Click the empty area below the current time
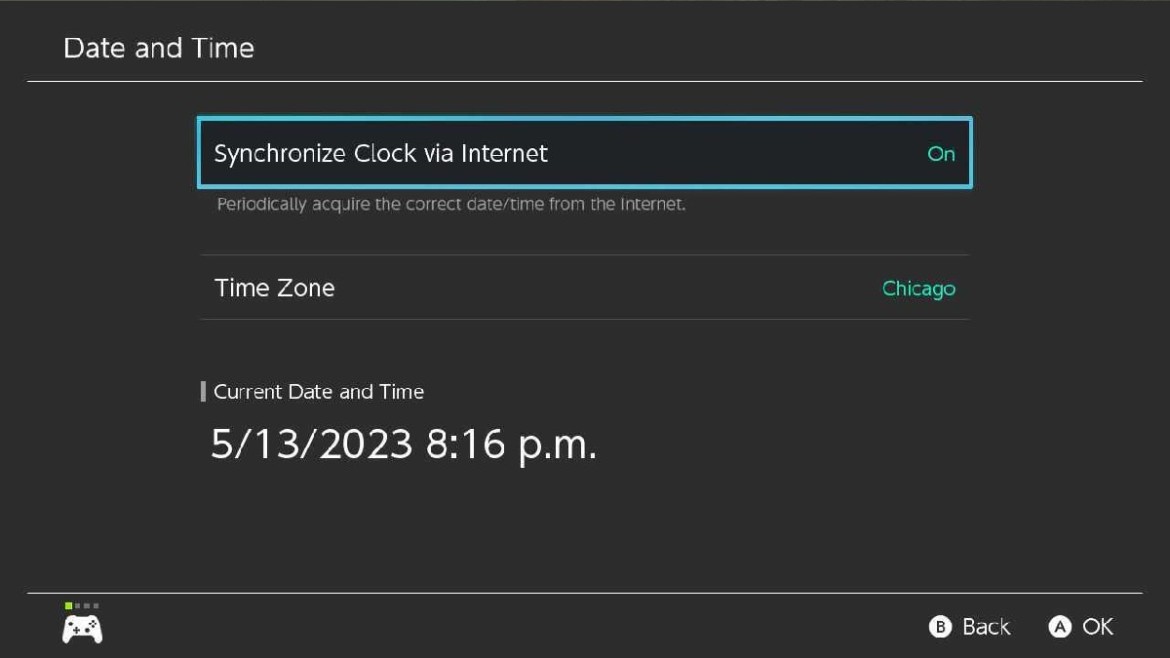 [x=584, y=530]
